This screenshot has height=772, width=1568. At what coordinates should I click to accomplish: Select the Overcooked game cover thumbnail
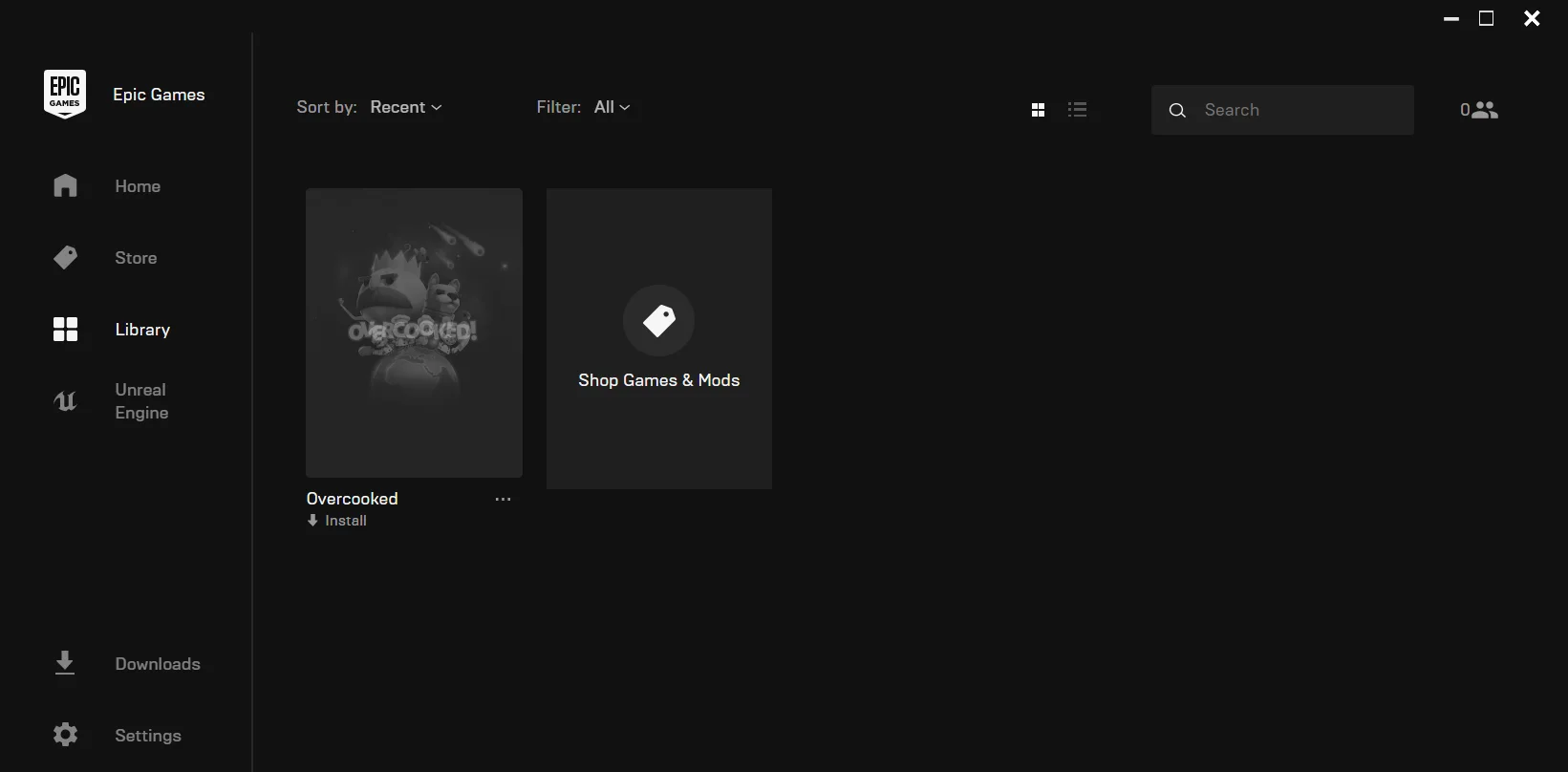(x=414, y=332)
